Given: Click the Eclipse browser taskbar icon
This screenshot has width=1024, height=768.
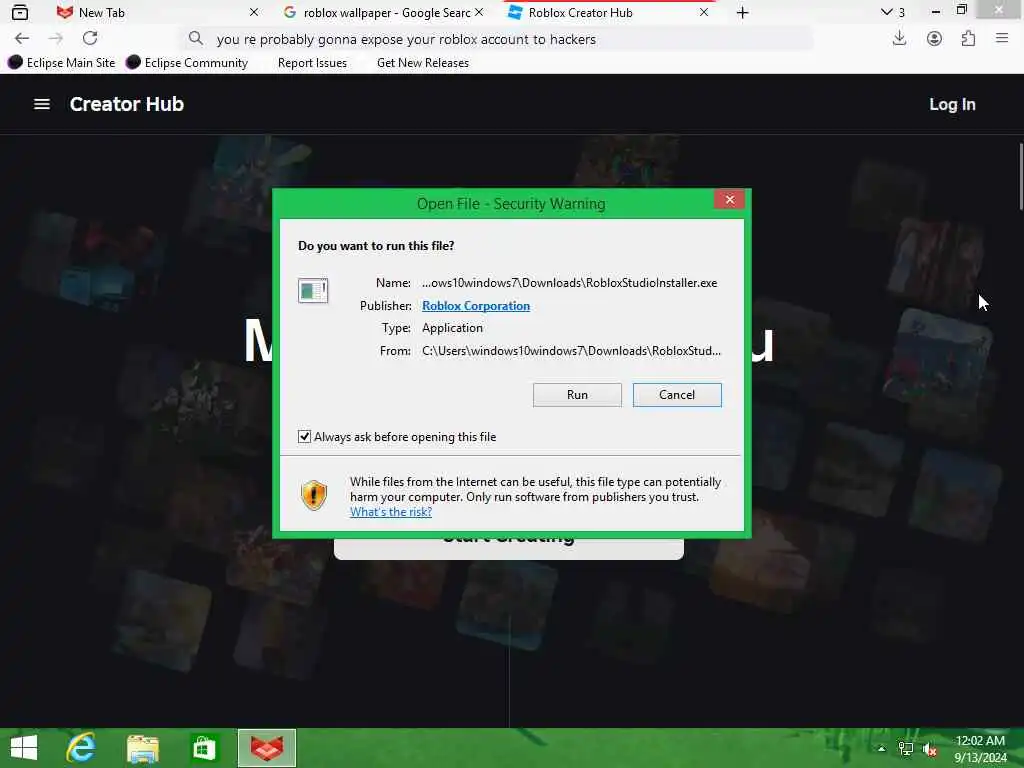Looking at the screenshot, I should click(x=266, y=748).
